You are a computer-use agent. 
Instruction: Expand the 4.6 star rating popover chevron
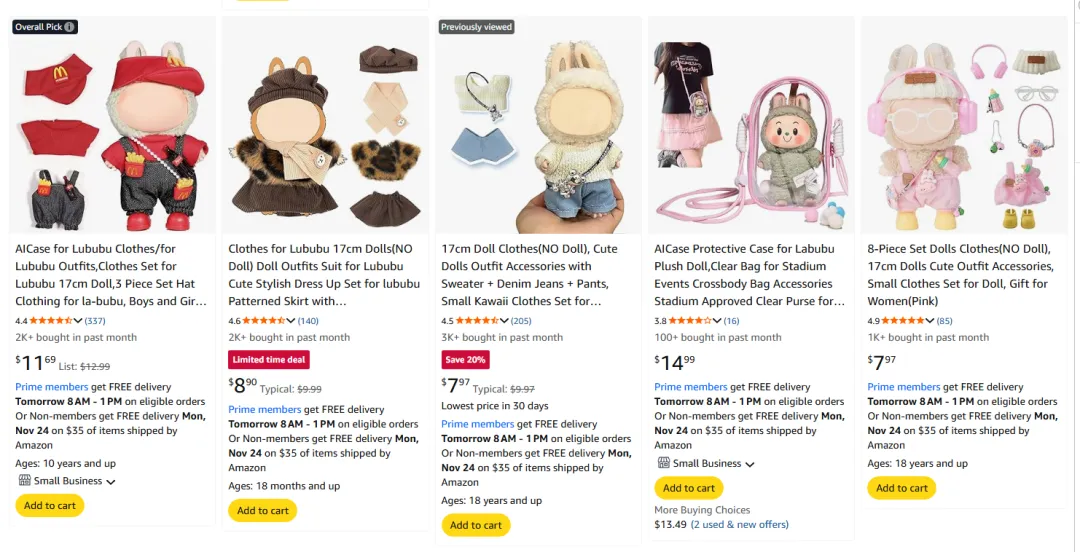(x=291, y=321)
